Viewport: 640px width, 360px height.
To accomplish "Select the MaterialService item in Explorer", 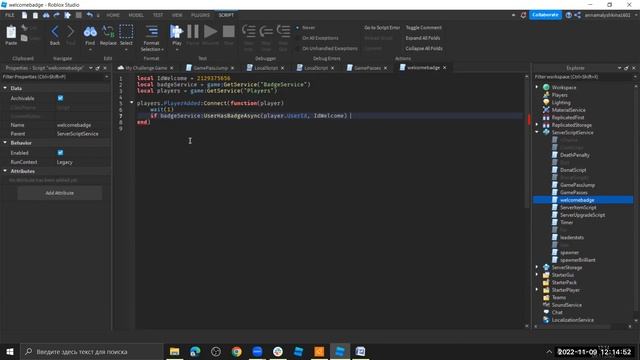I will click(x=568, y=110).
